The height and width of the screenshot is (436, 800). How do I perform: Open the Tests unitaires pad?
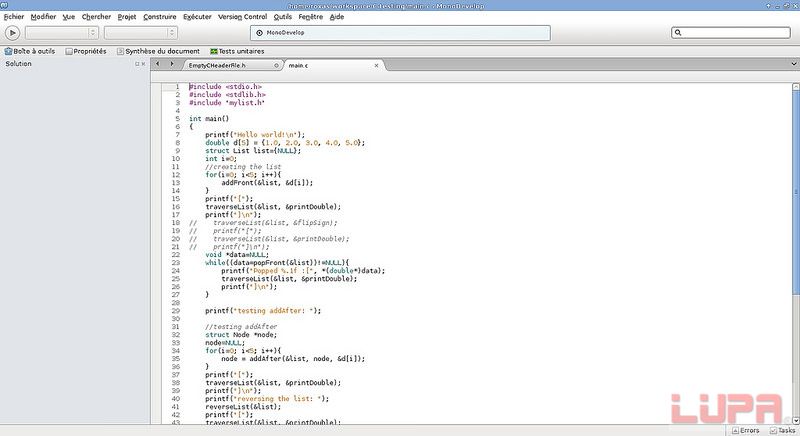(237, 52)
